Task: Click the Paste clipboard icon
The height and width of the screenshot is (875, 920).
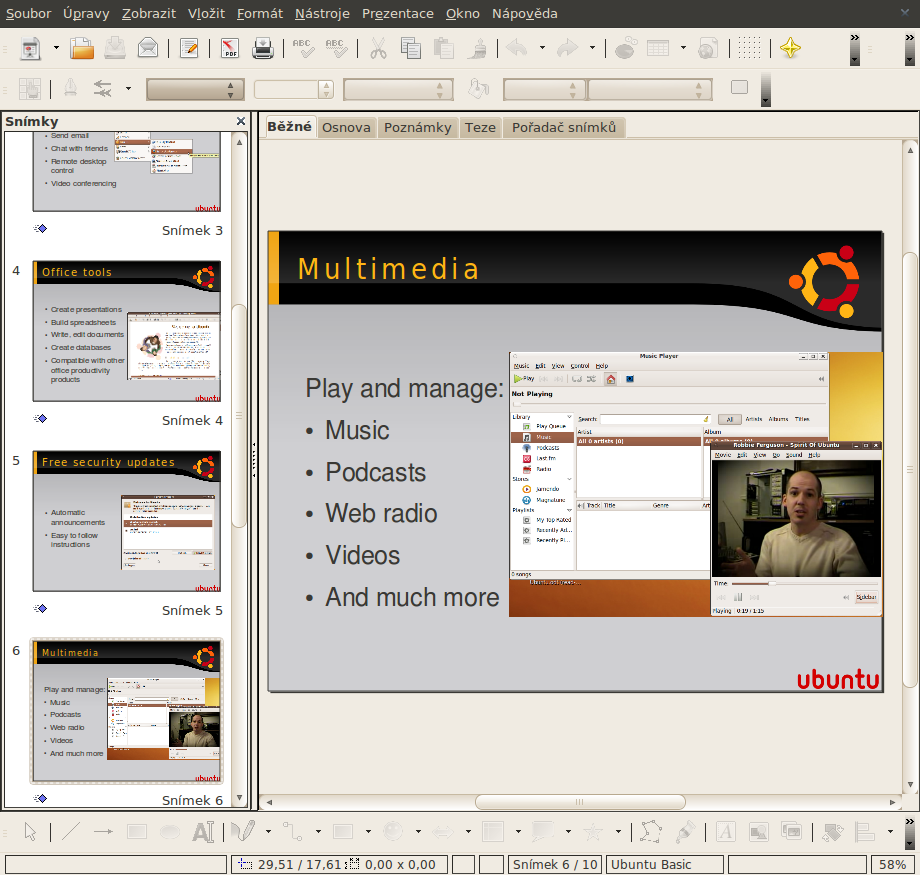Action: click(x=444, y=48)
